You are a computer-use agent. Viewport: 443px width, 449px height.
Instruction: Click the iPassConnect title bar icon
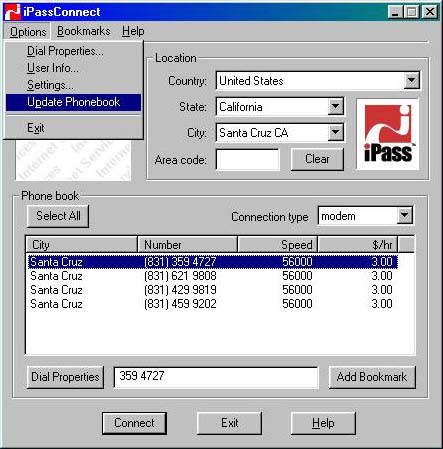12,12
